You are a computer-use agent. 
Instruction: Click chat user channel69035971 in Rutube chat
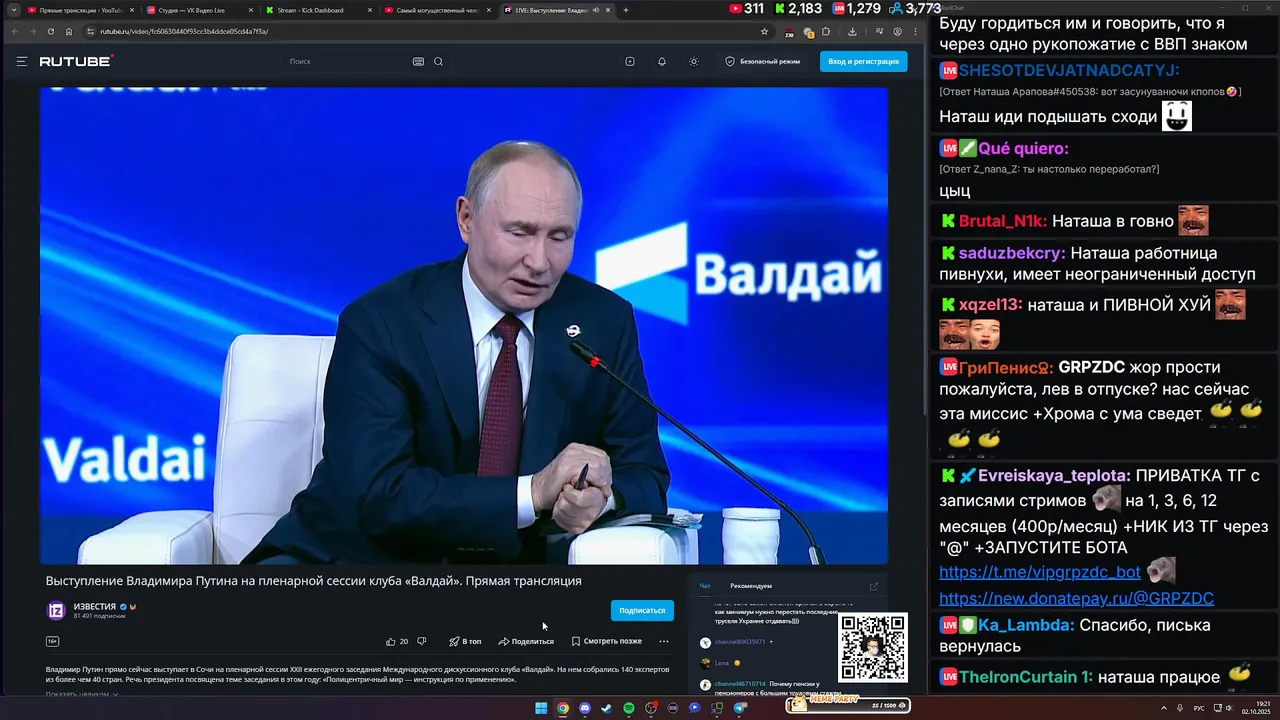pos(739,642)
